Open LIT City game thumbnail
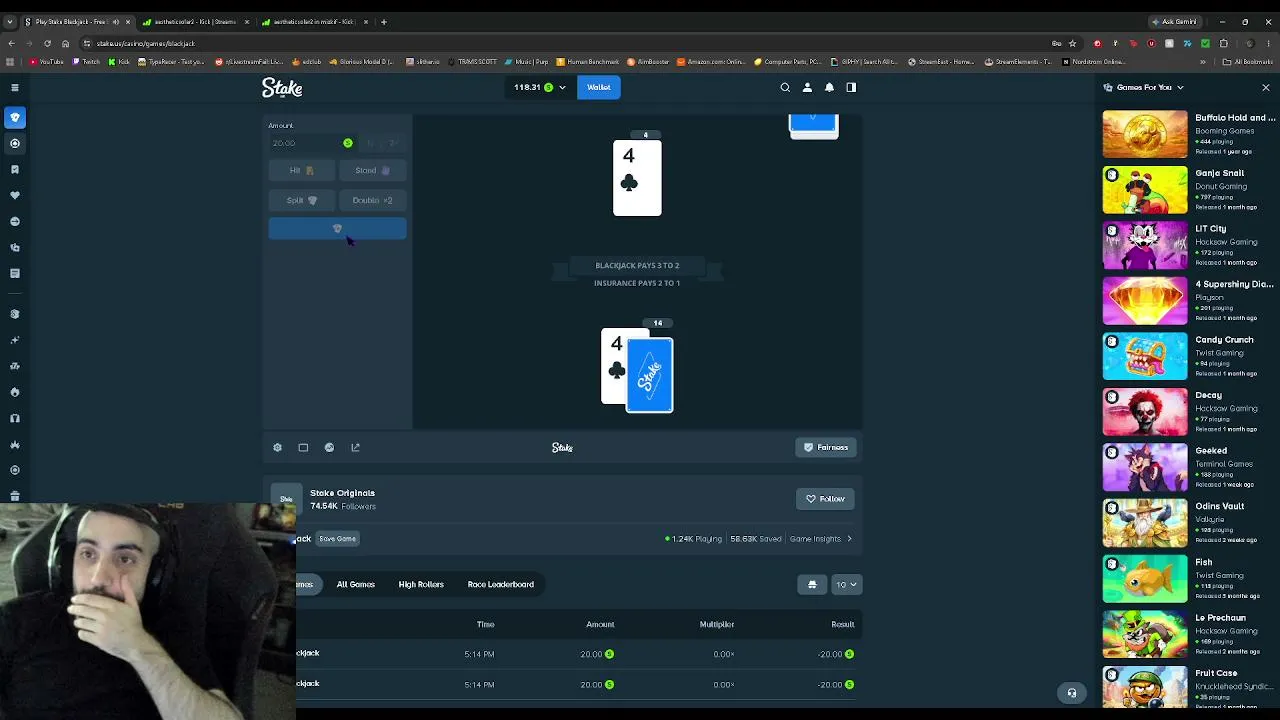The height and width of the screenshot is (720, 1280). point(1145,246)
